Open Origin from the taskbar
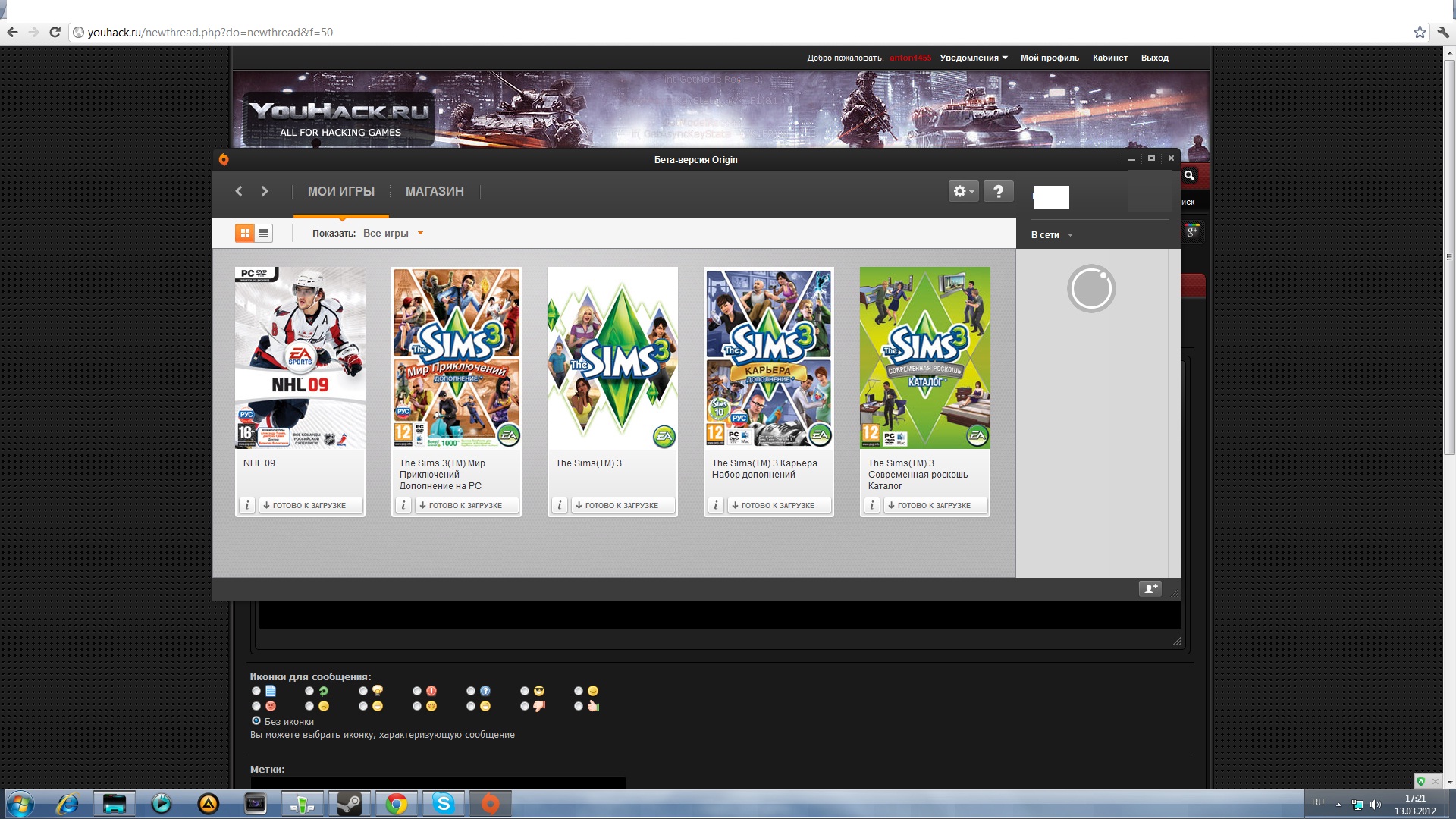 491,803
